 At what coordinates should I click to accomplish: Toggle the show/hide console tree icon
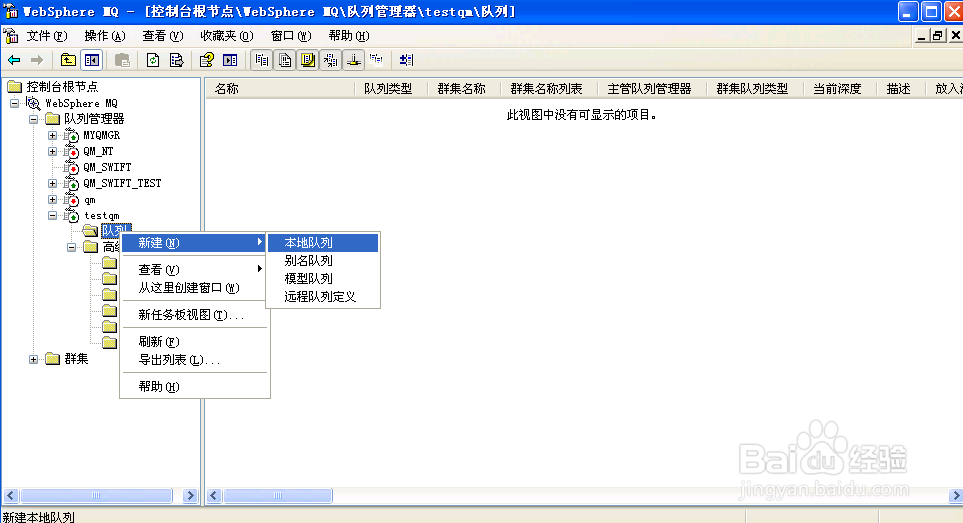click(x=92, y=60)
